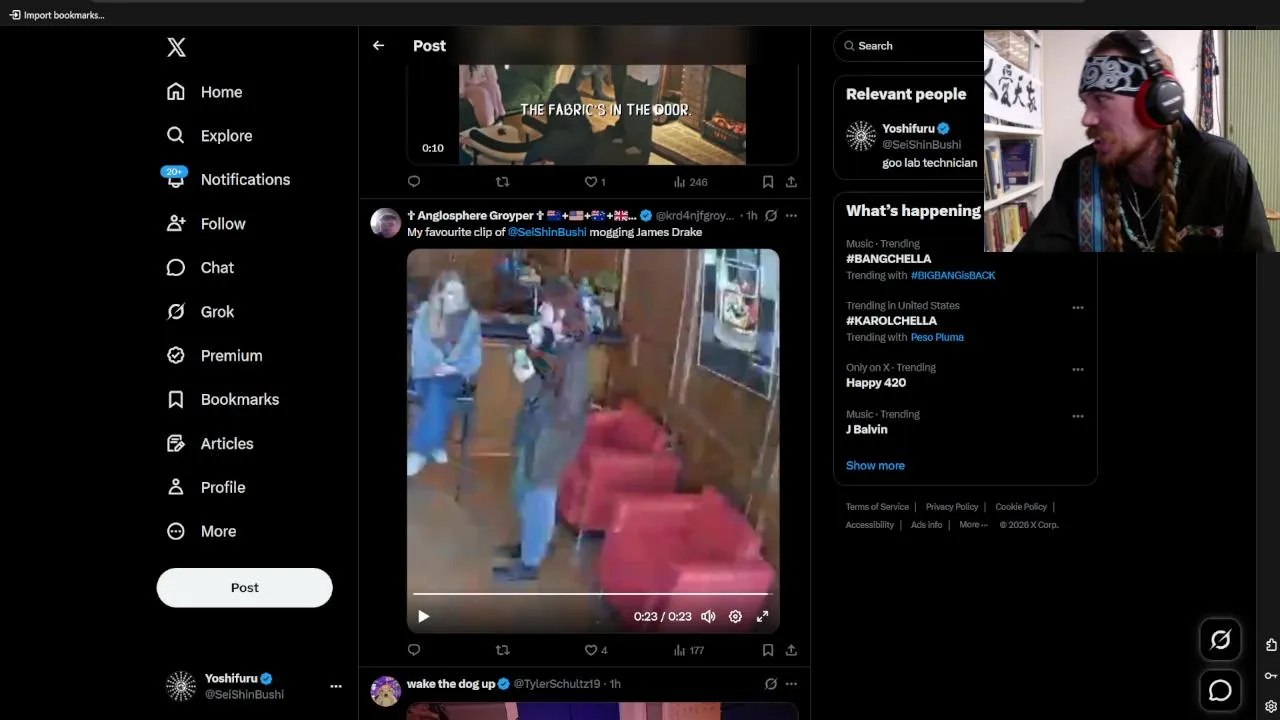1280x720 pixels.
Task: Open the More menu in sidebar
Action: tap(202, 531)
